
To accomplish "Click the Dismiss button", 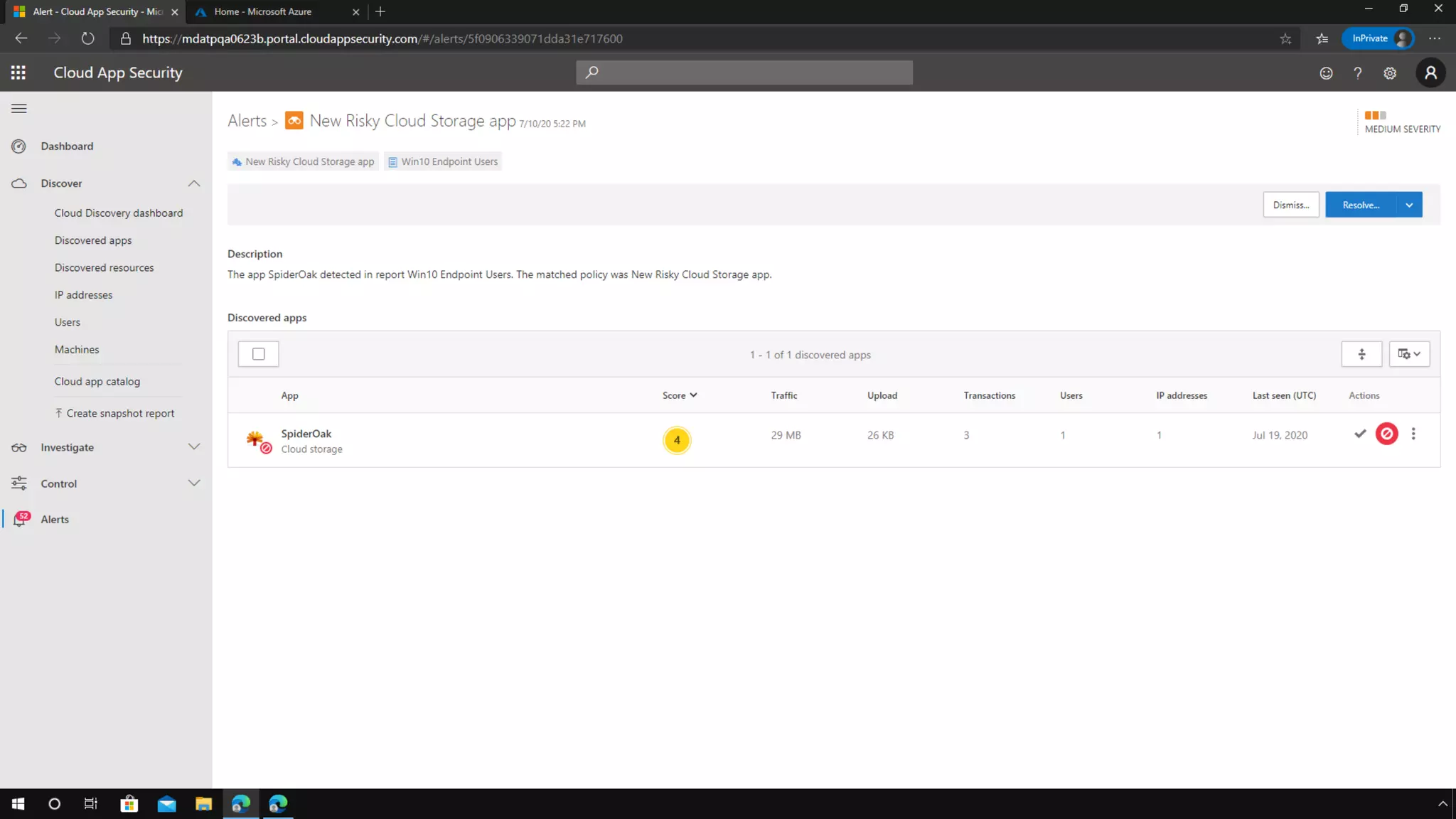I will coord(1290,205).
